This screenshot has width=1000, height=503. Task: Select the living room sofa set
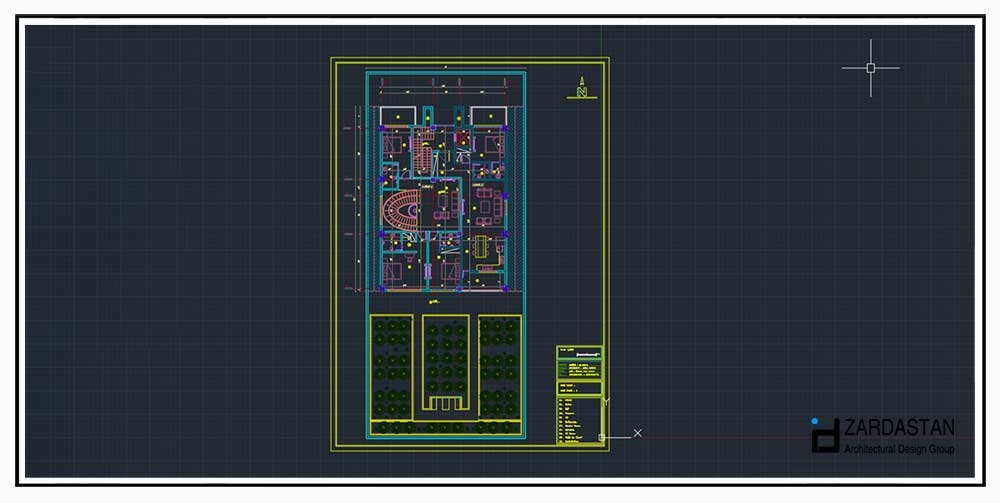pos(487,208)
